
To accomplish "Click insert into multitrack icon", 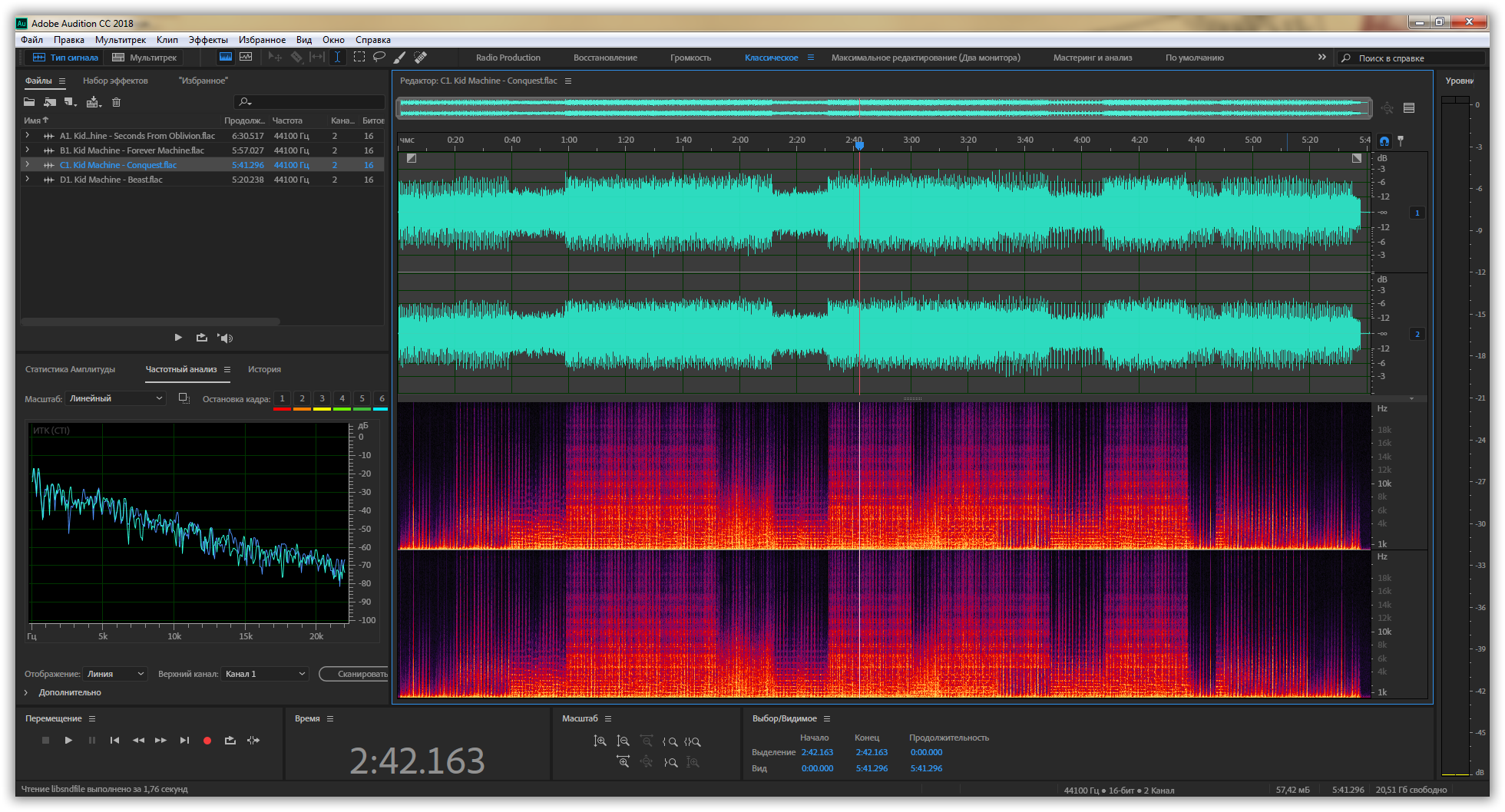I will 94,102.
